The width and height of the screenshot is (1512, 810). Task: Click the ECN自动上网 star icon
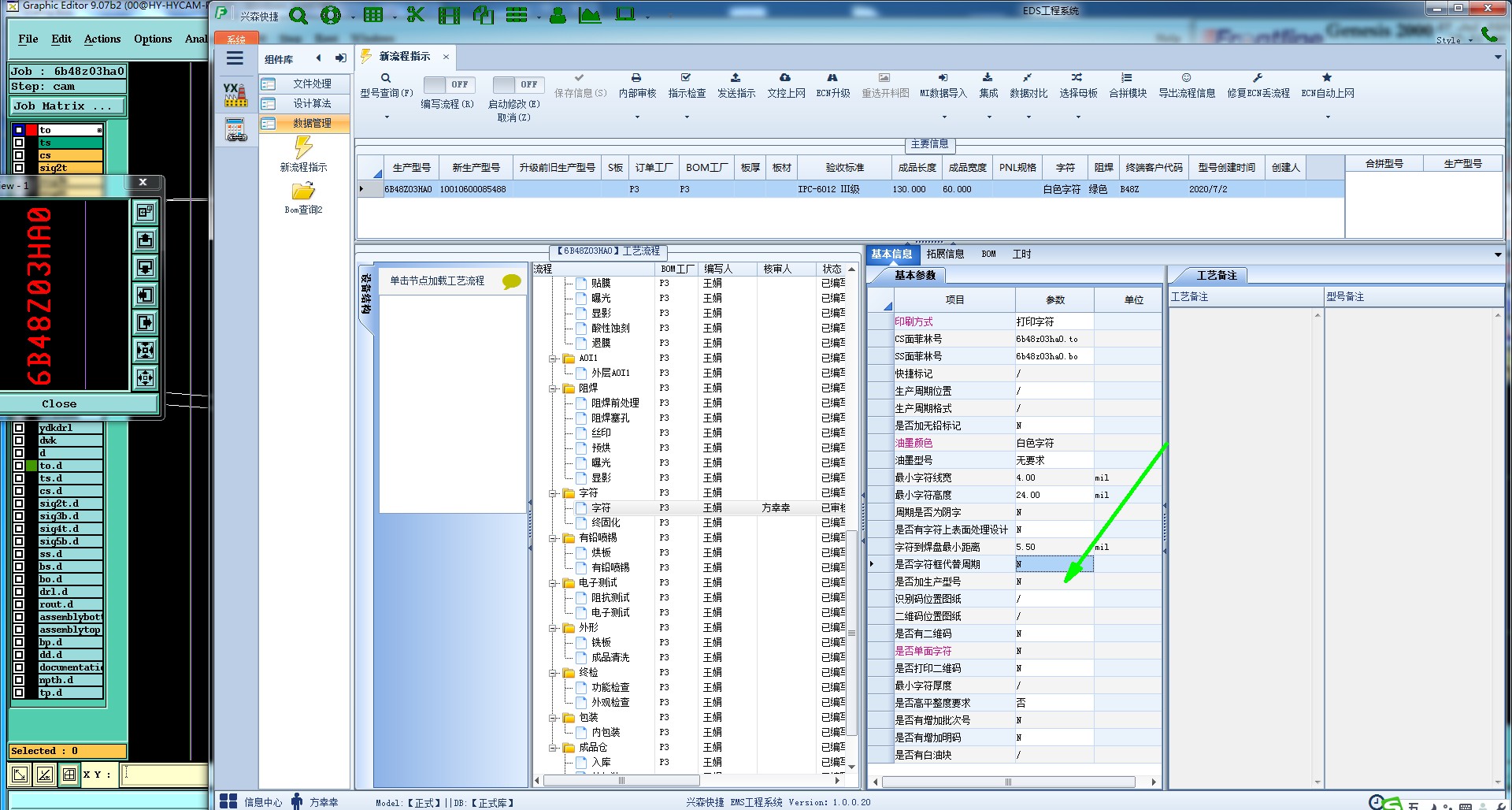coord(1327,78)
